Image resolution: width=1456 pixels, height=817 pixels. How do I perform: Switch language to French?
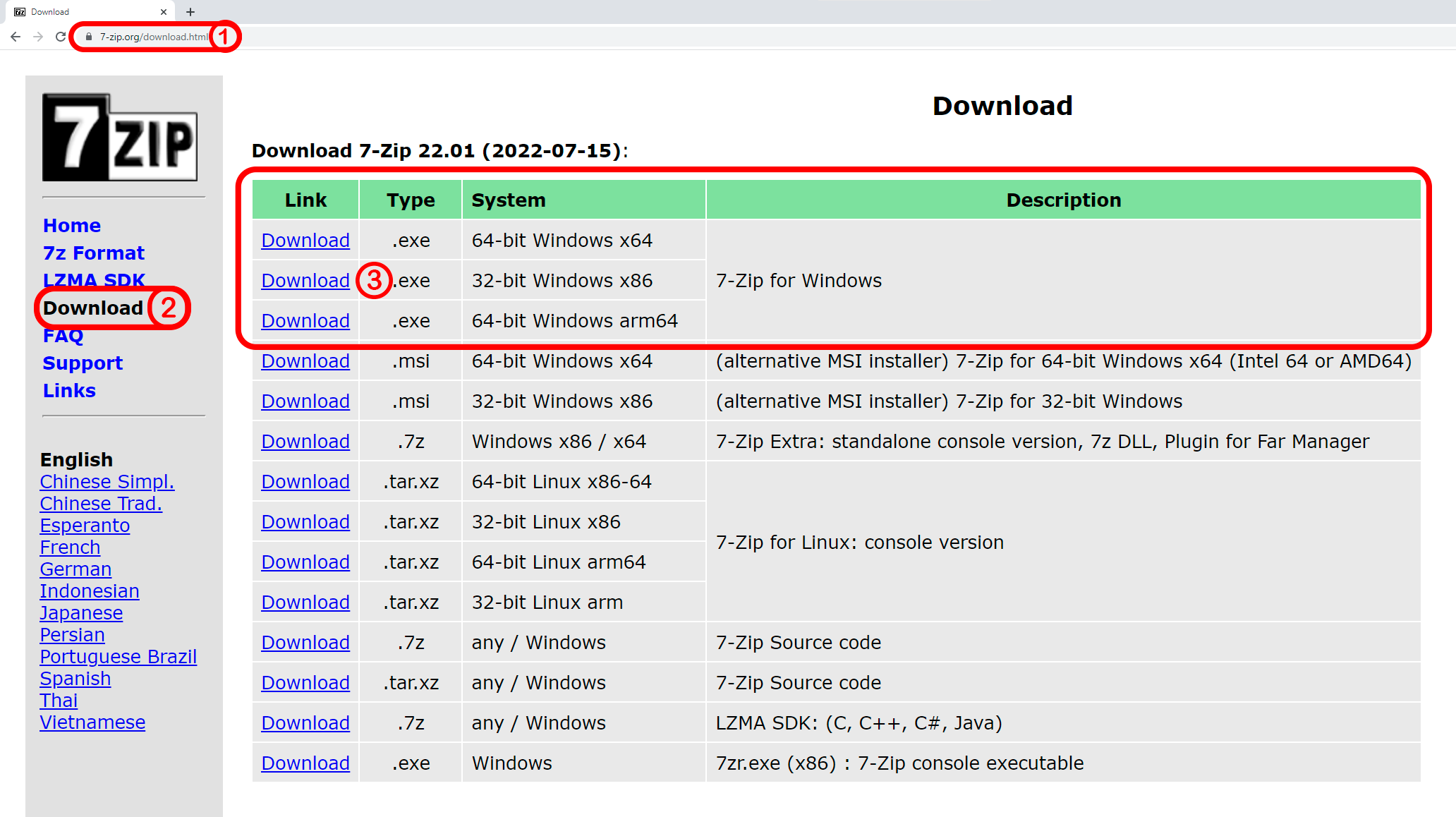(70, 547)
